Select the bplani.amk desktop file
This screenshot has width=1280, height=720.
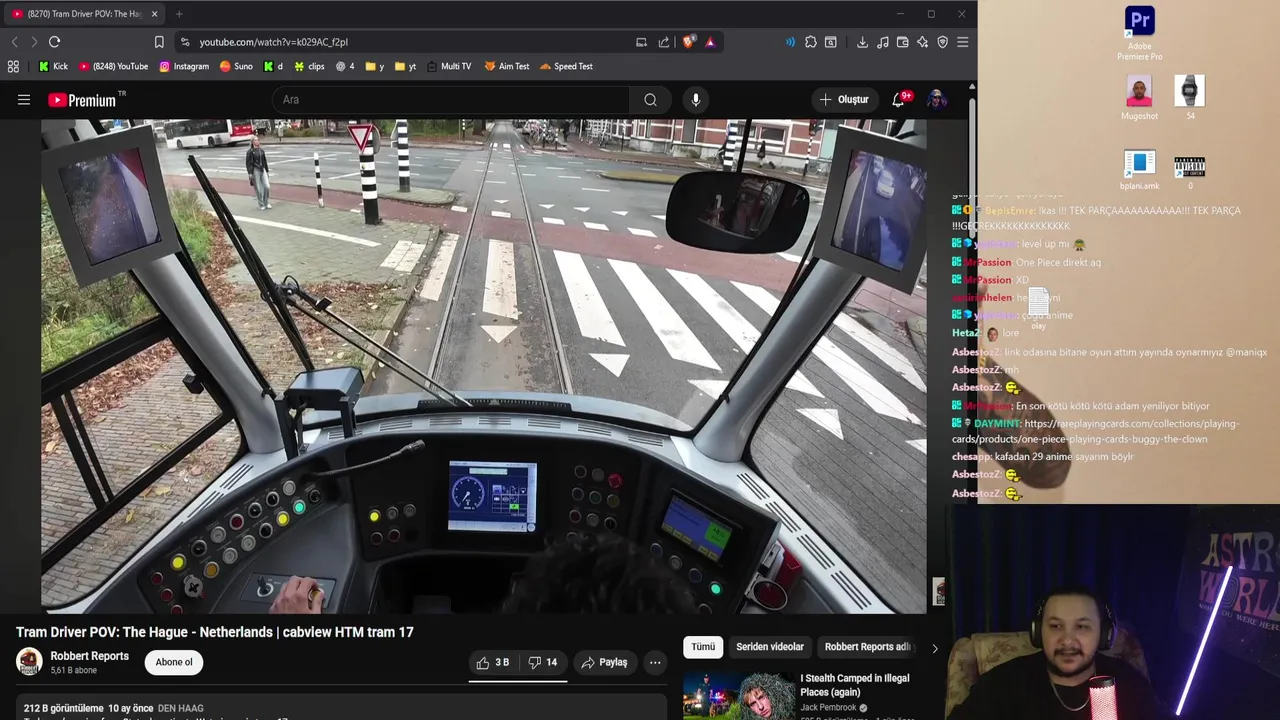1139,170
